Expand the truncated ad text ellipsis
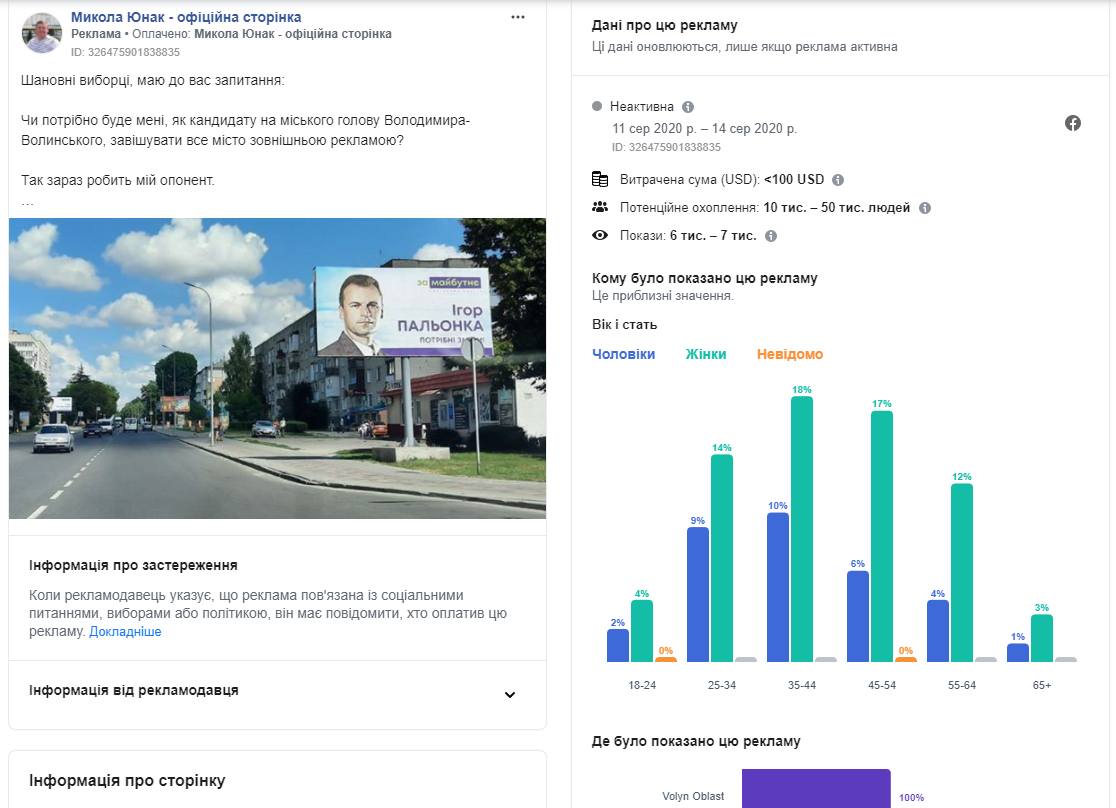1116x808 pixels. tap(28, 201)
